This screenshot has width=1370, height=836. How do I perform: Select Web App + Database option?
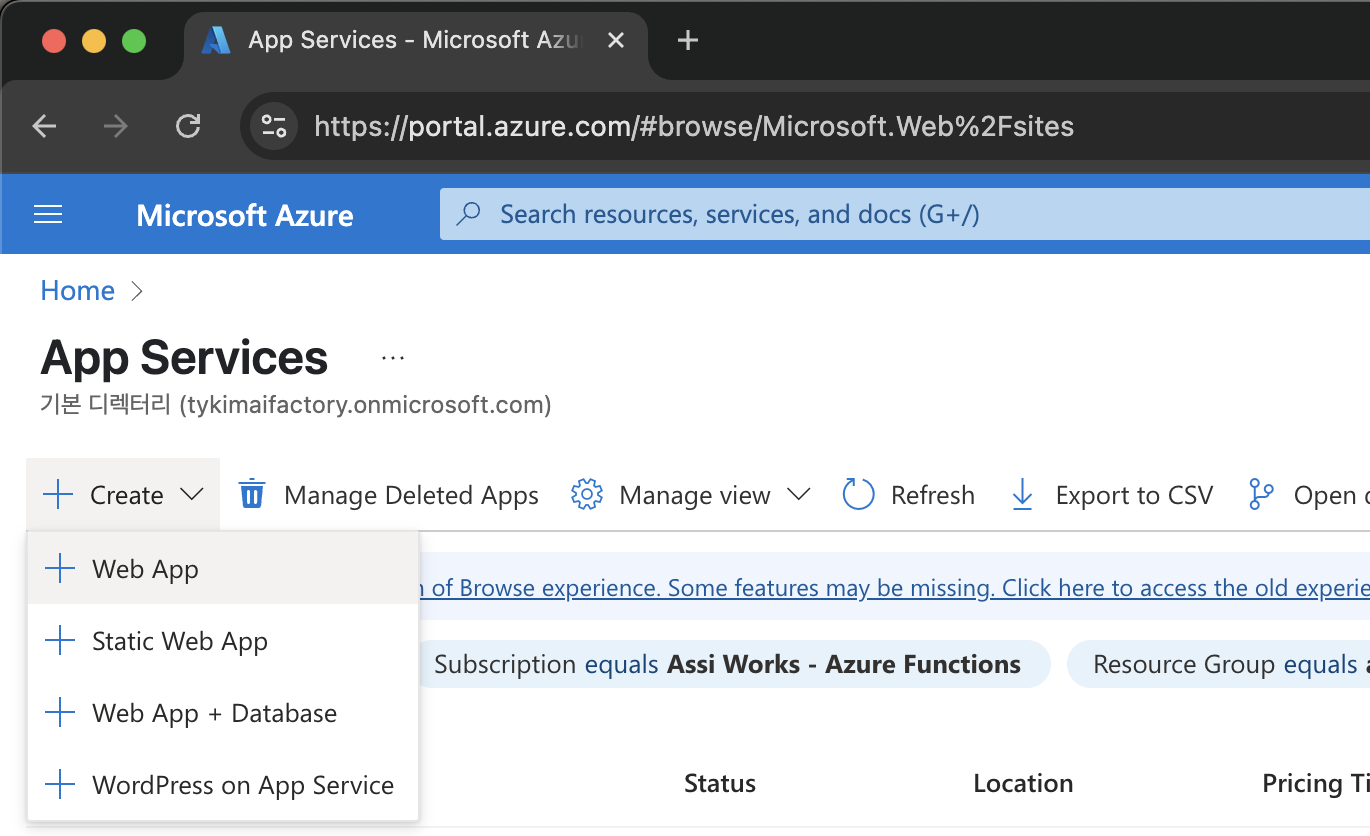pos(214,713)
